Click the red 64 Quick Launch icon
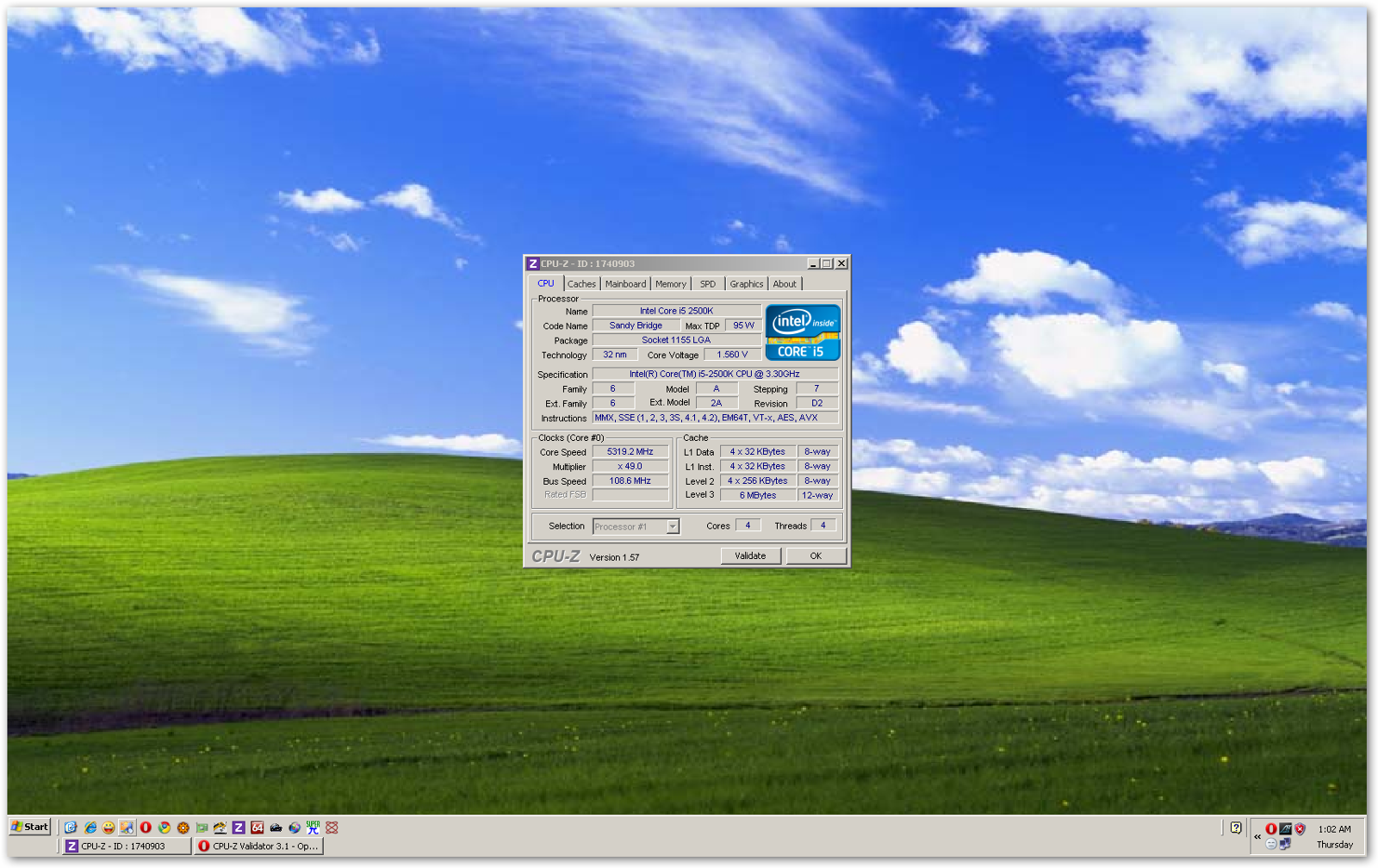1378x868 pixels. coord(257,828)
